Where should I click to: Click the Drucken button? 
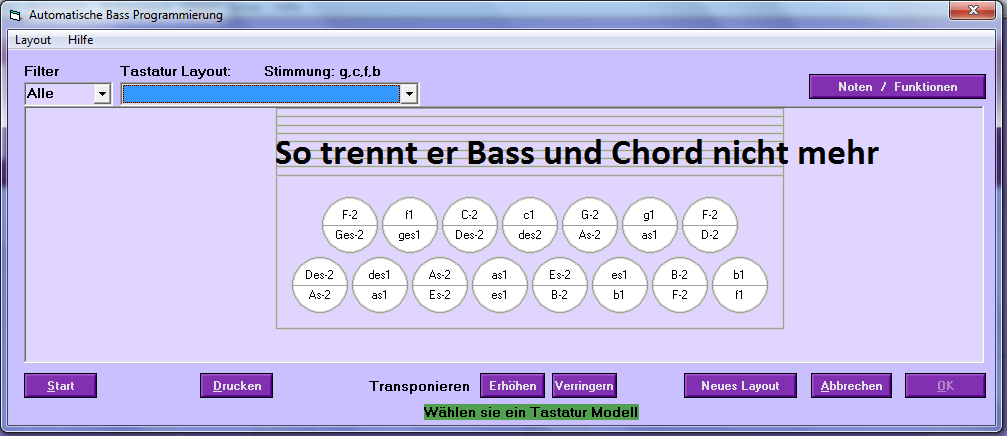236,386
